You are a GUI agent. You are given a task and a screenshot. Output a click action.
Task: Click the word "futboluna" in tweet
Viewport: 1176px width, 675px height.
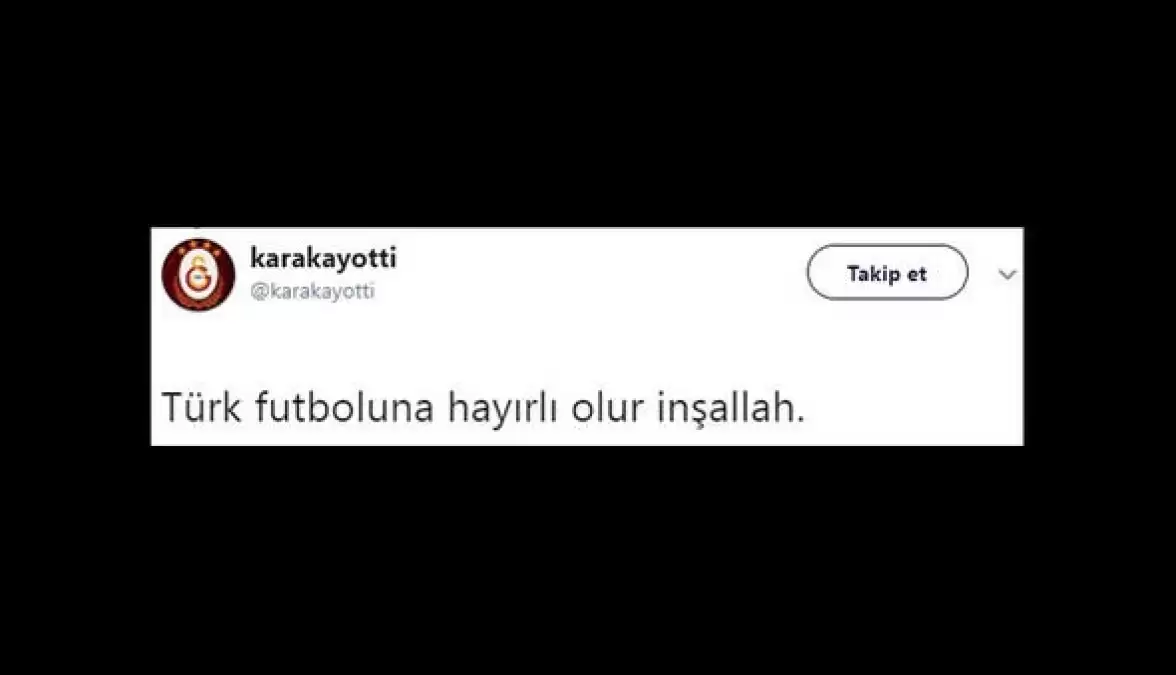[x=345, y=408]
